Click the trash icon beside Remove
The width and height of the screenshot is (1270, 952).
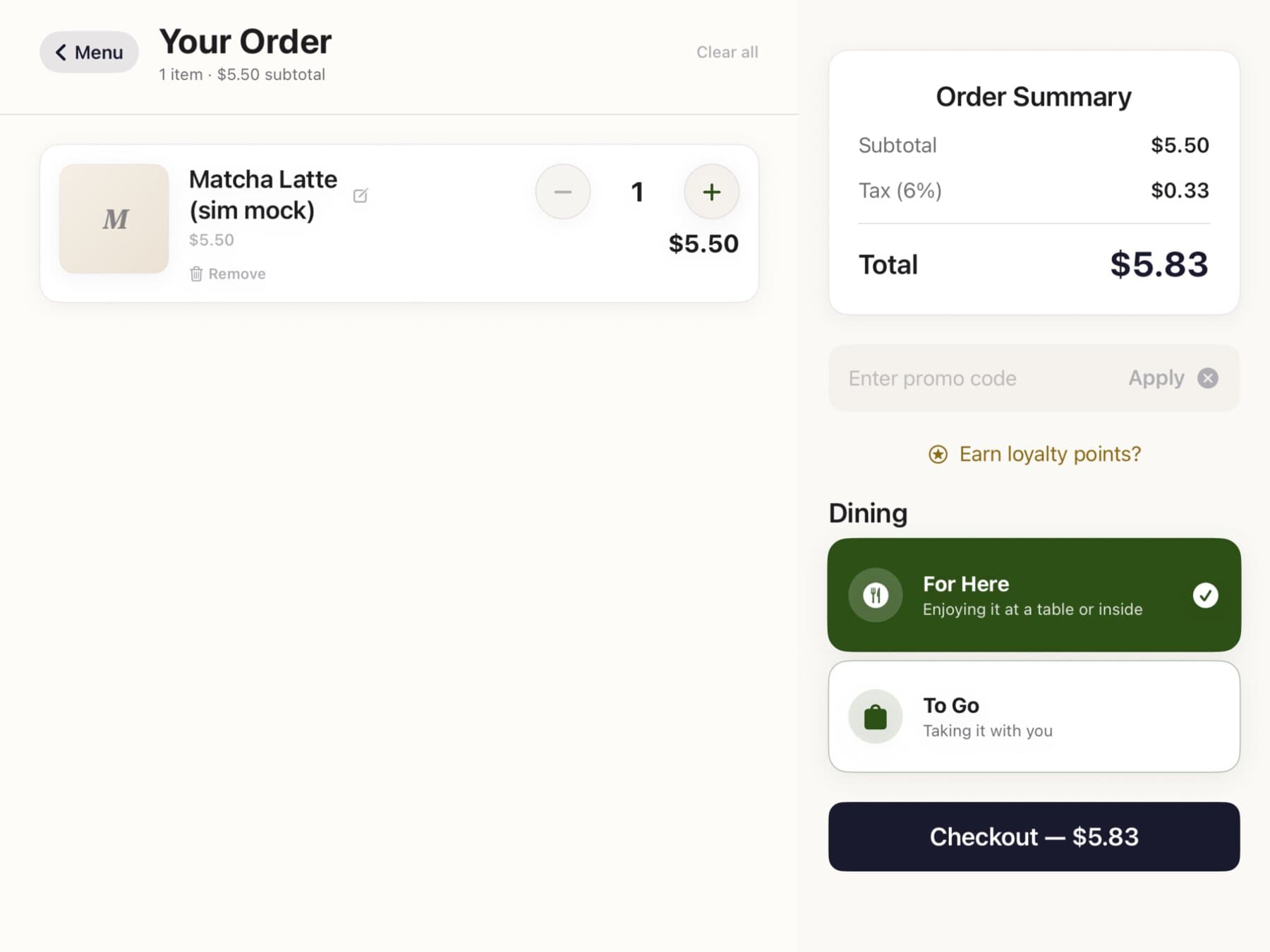(x=196, y=274)
